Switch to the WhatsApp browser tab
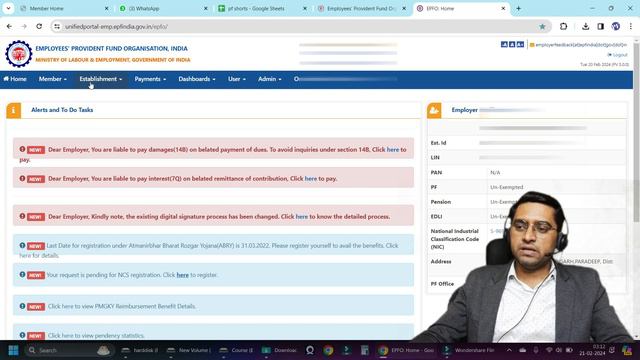This screenshot has height=360, width=640. coord(163,8)
